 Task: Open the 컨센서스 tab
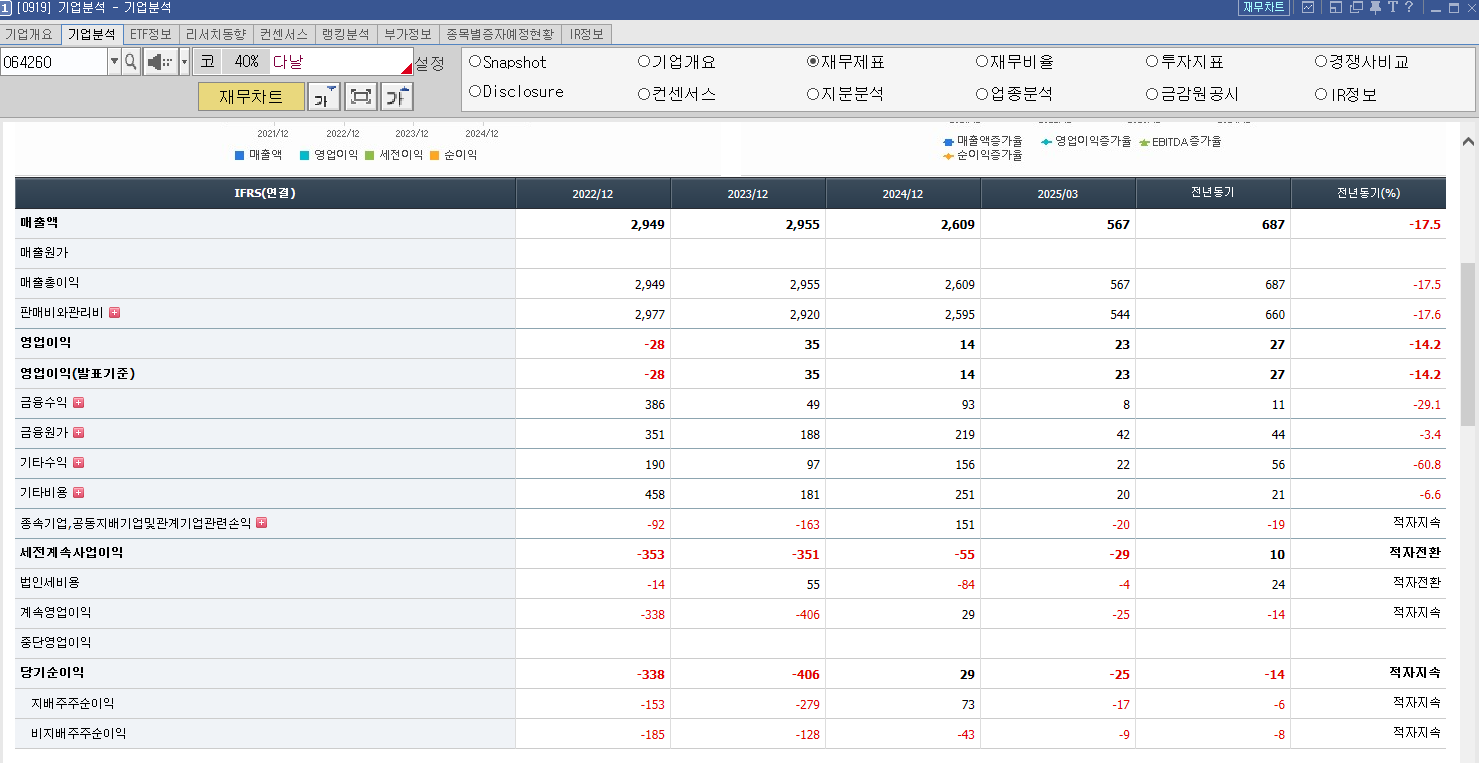pyautogui.click(x=284, y=34)
